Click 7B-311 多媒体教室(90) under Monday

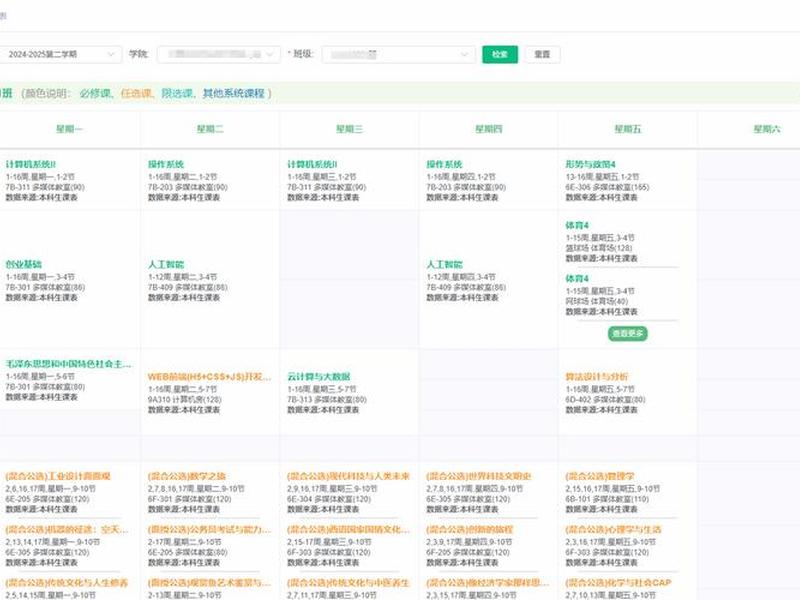point(45,187)
